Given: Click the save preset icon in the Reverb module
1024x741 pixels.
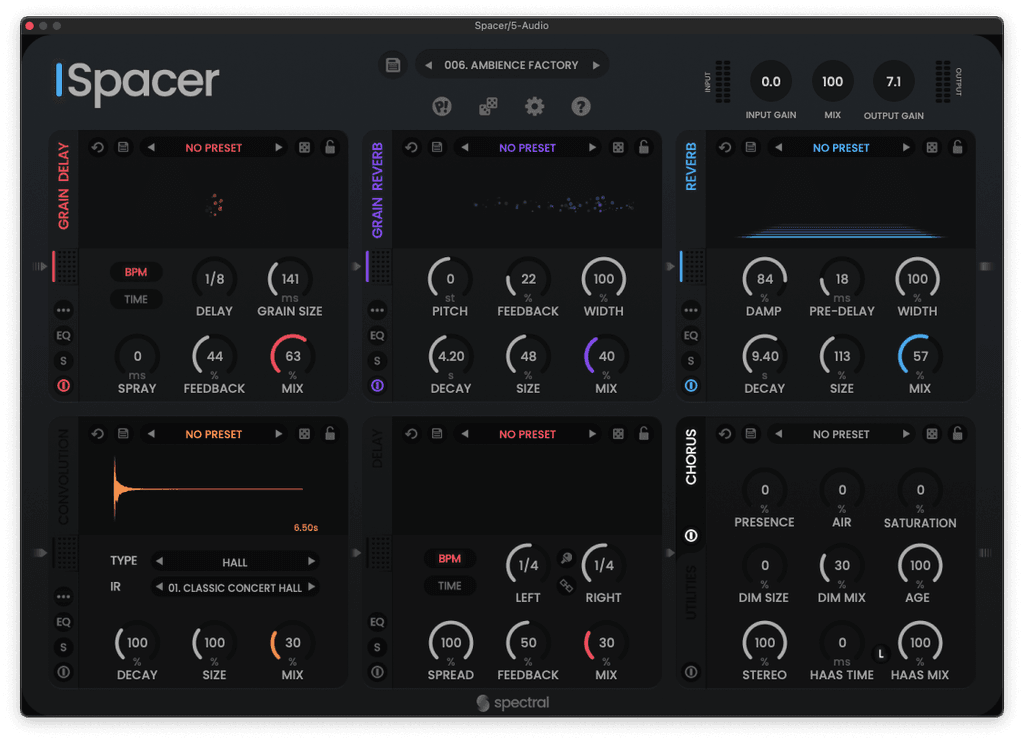Looking at the screenshot, I should click(x=751, y=147).
